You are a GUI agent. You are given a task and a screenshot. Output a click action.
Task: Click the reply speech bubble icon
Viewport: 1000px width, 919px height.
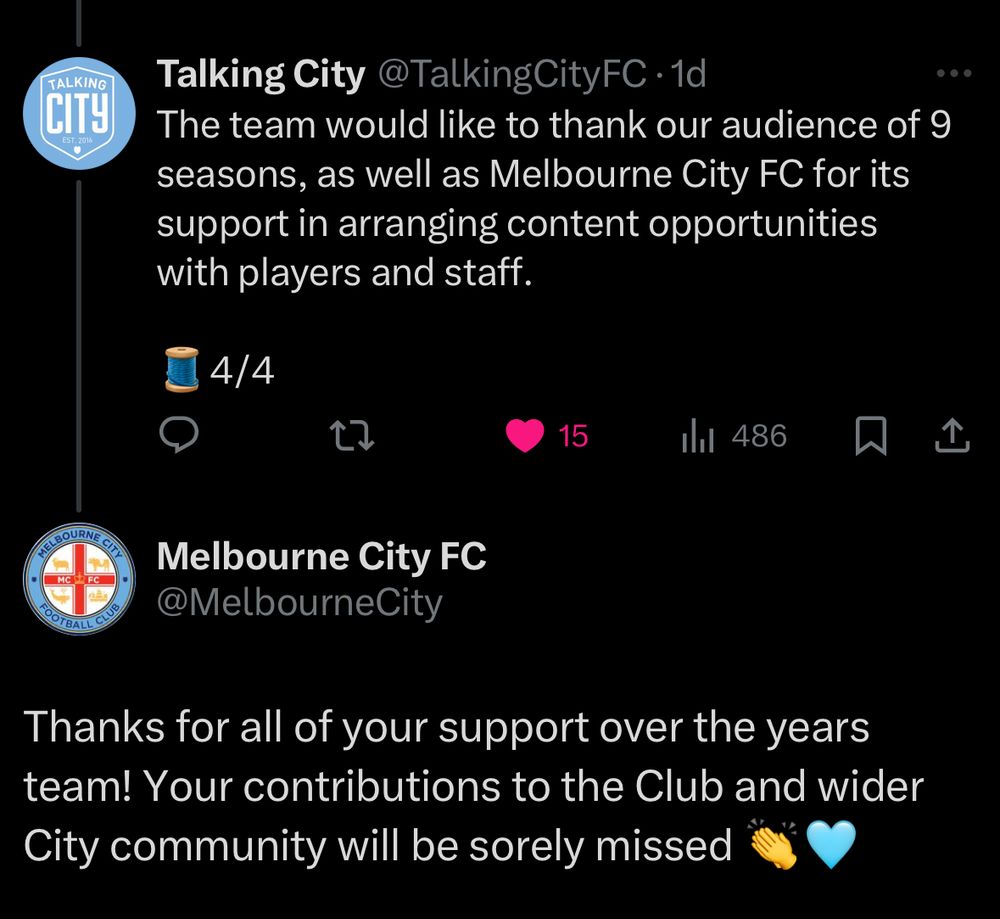pyautogui.click(x=180, y=436)
